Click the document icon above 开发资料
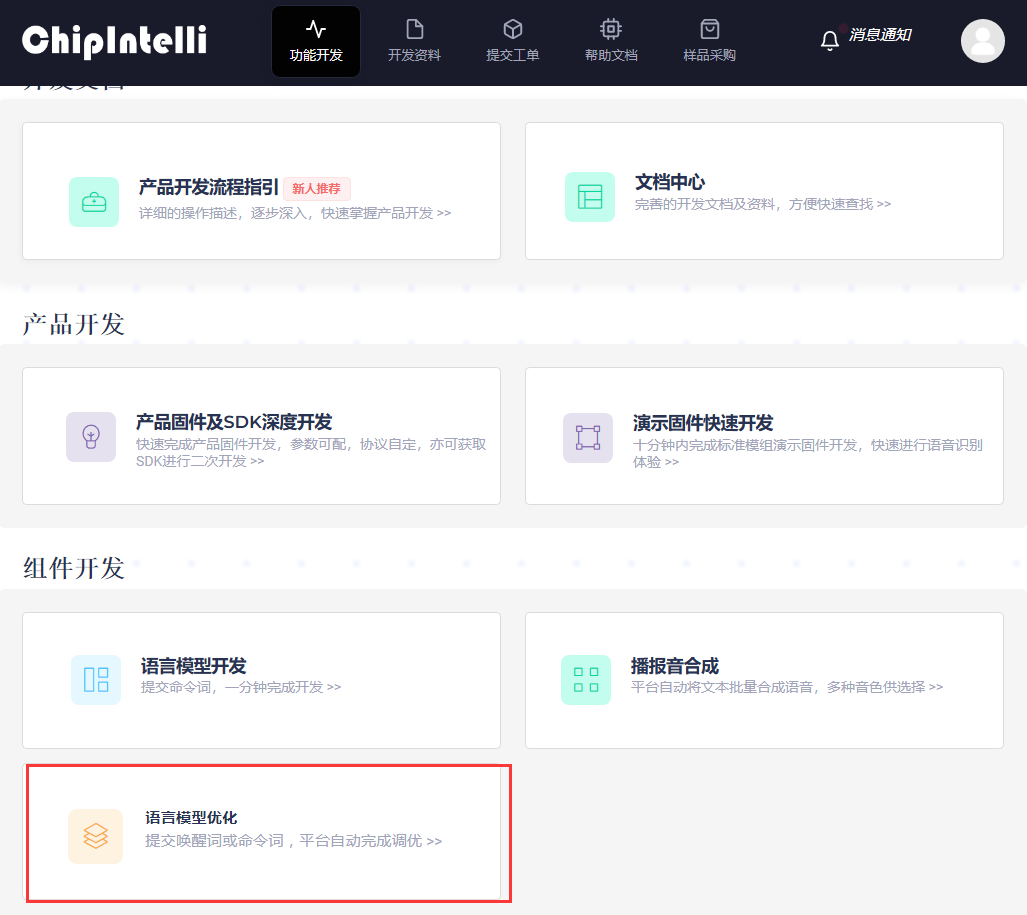 tap(415, 29)
